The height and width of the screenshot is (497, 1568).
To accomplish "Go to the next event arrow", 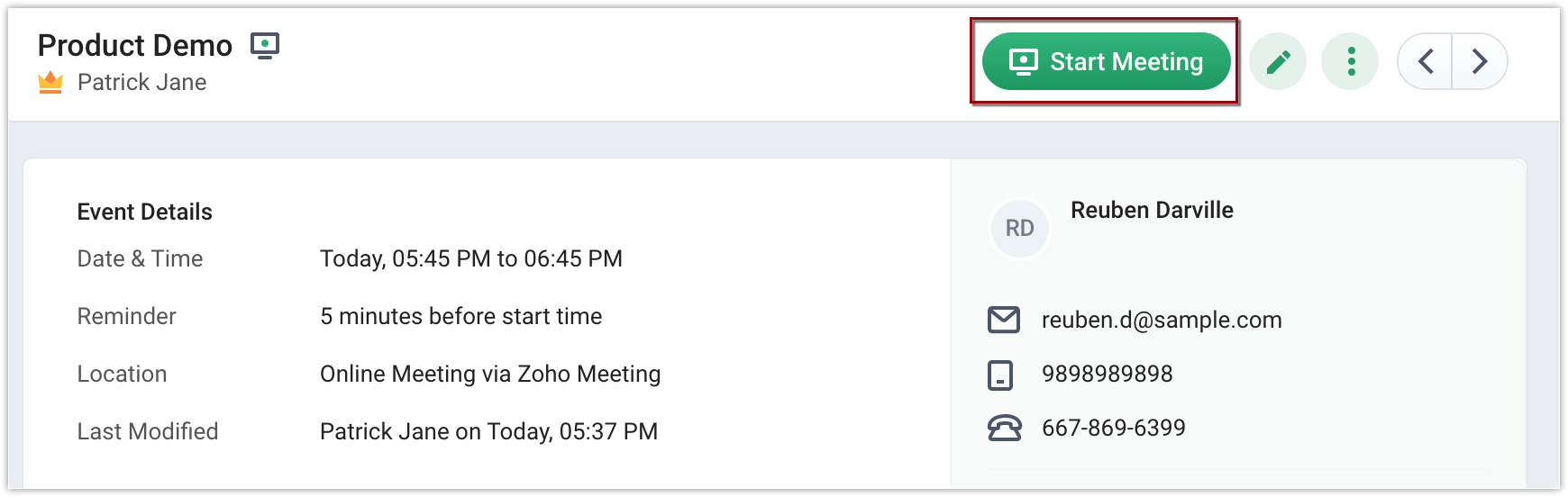I will [1479, 61].
